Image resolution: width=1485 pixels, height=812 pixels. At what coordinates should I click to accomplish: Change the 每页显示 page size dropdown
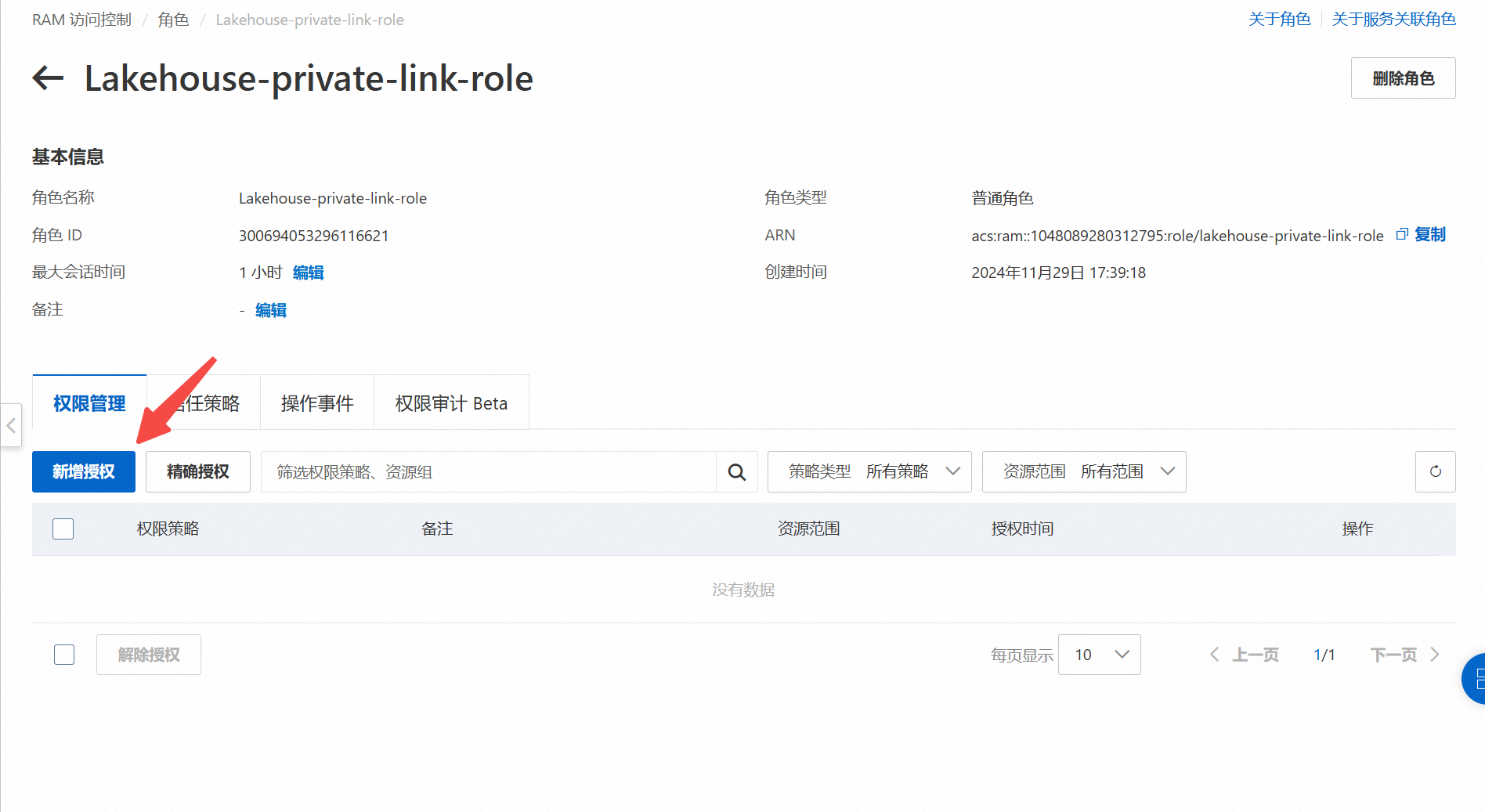[1099, 655]
